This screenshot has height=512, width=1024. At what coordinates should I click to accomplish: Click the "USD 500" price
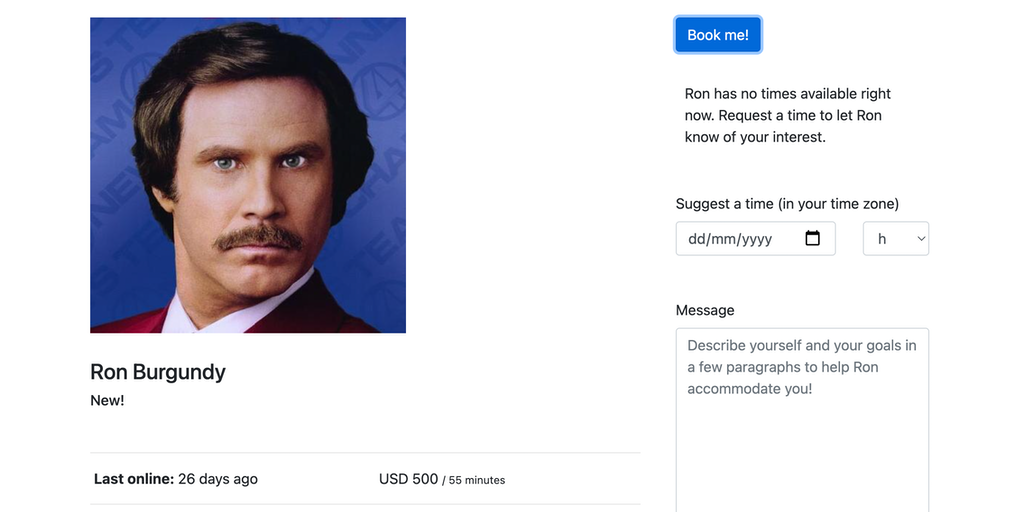(408, 479)
